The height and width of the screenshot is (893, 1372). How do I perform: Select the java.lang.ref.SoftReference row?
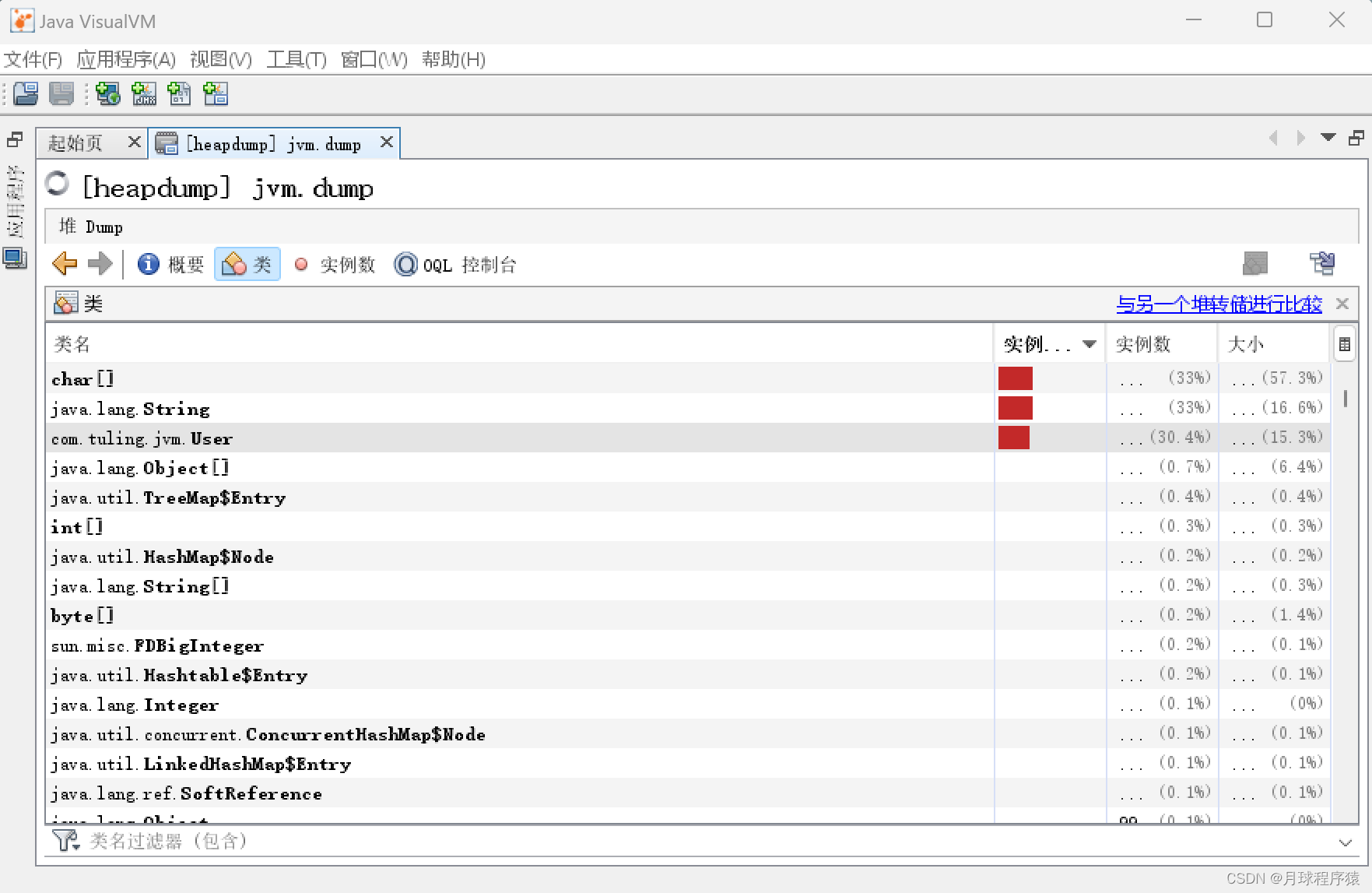tap(688, 793)
